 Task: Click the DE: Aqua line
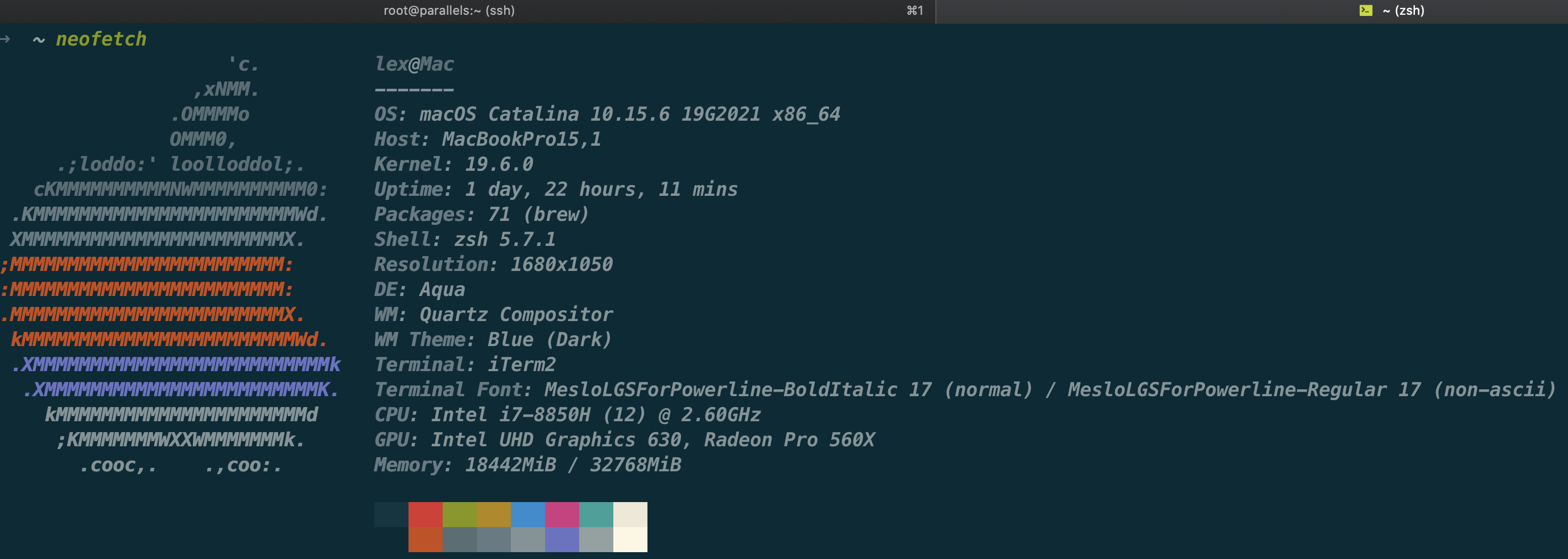point(419,289)
